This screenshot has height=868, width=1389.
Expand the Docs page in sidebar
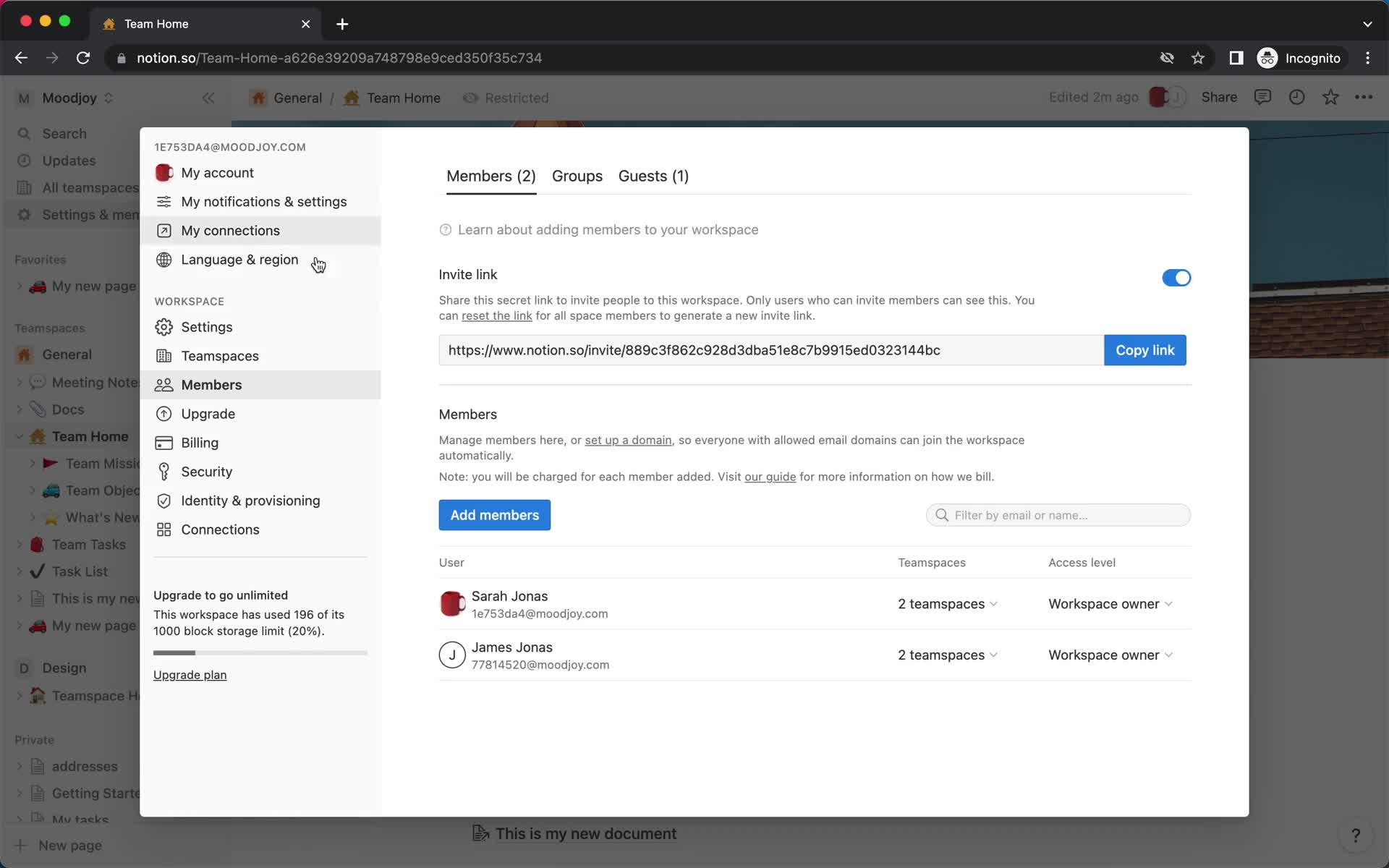pyautogui.click(x=20, y=409)
